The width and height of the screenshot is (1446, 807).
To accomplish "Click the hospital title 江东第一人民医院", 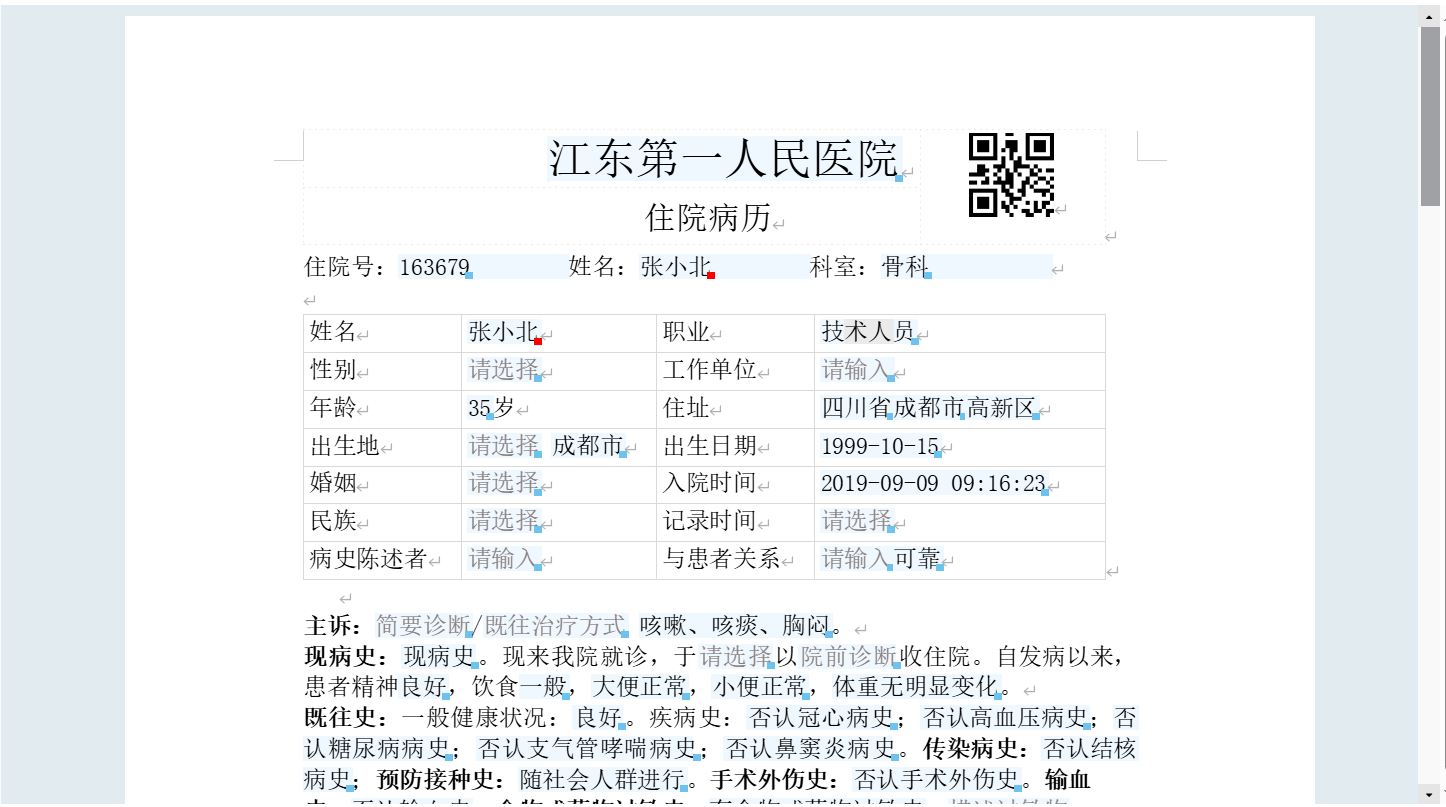I will tap(723, 159).
